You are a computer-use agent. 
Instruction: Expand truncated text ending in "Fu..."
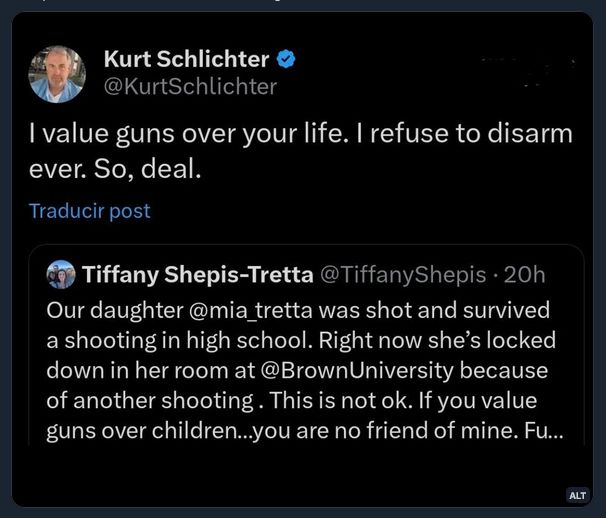(526, 432)
